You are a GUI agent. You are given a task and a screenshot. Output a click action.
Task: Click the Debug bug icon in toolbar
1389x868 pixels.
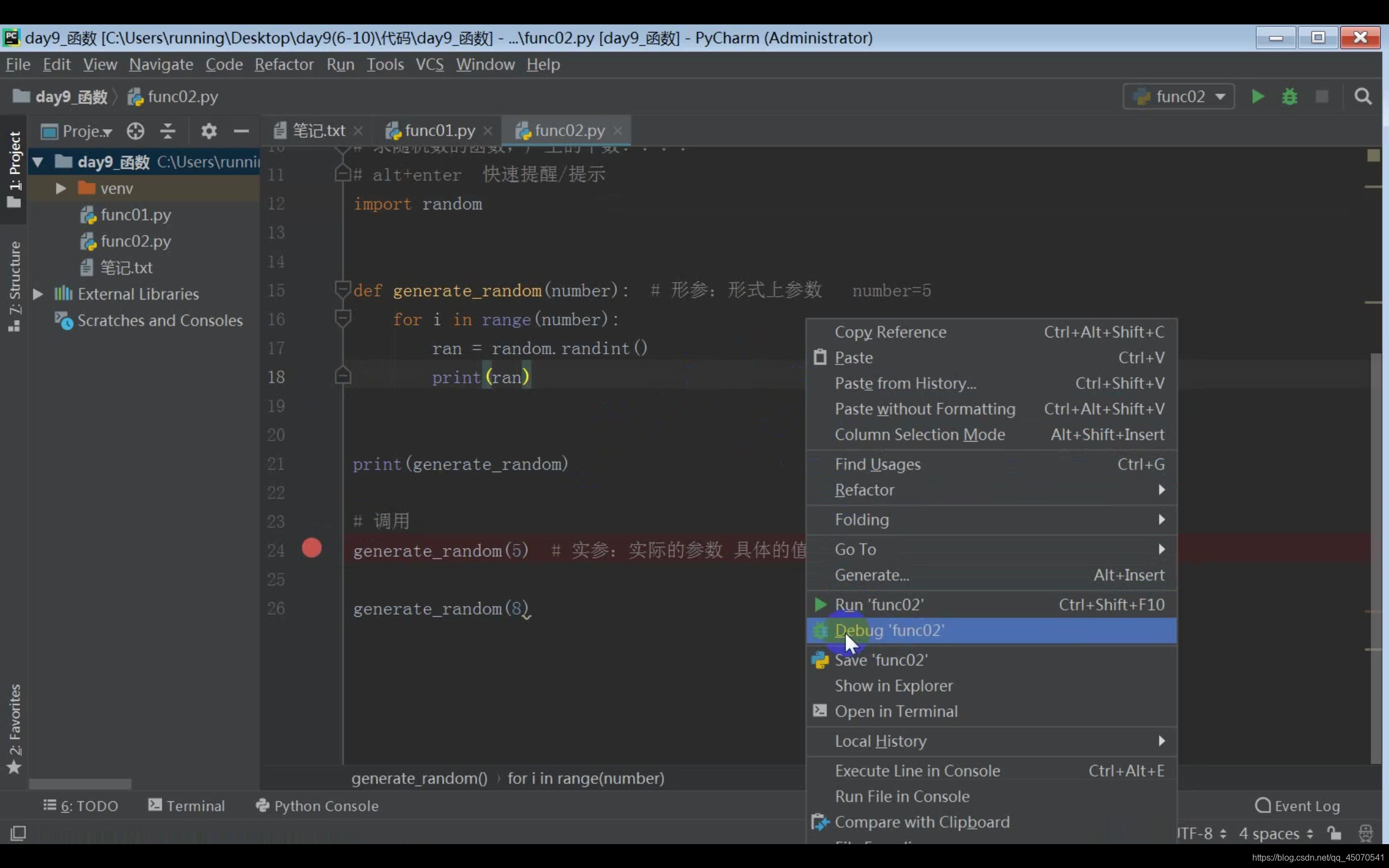(x=1289, y=97)
